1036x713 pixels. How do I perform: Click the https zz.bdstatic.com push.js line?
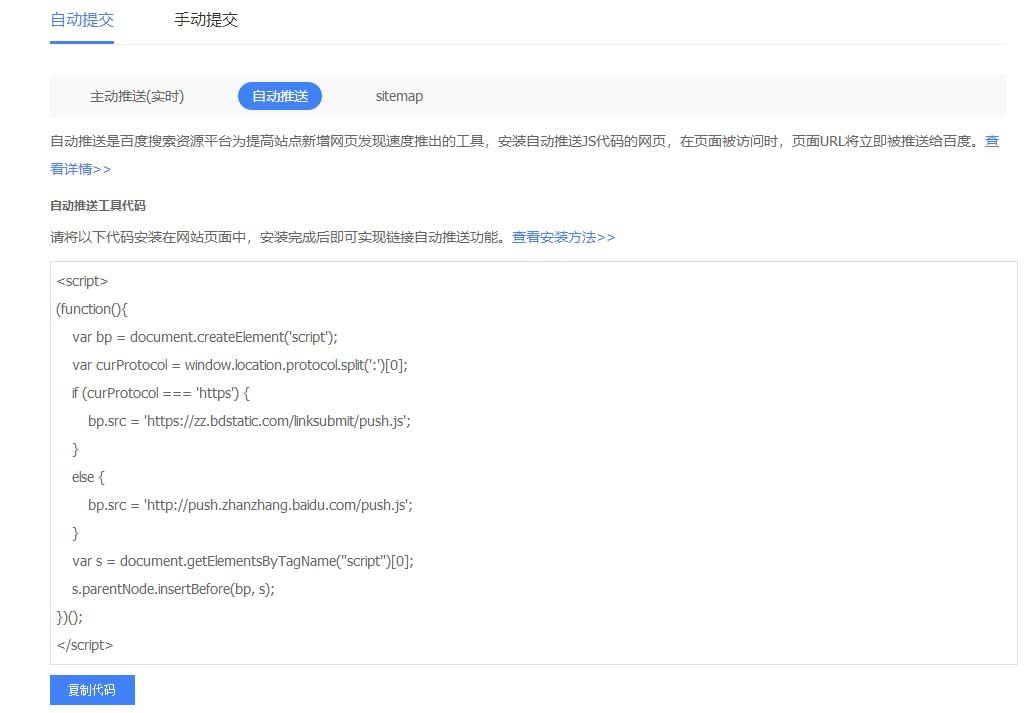pyautogui.click(x=249, y=421)
